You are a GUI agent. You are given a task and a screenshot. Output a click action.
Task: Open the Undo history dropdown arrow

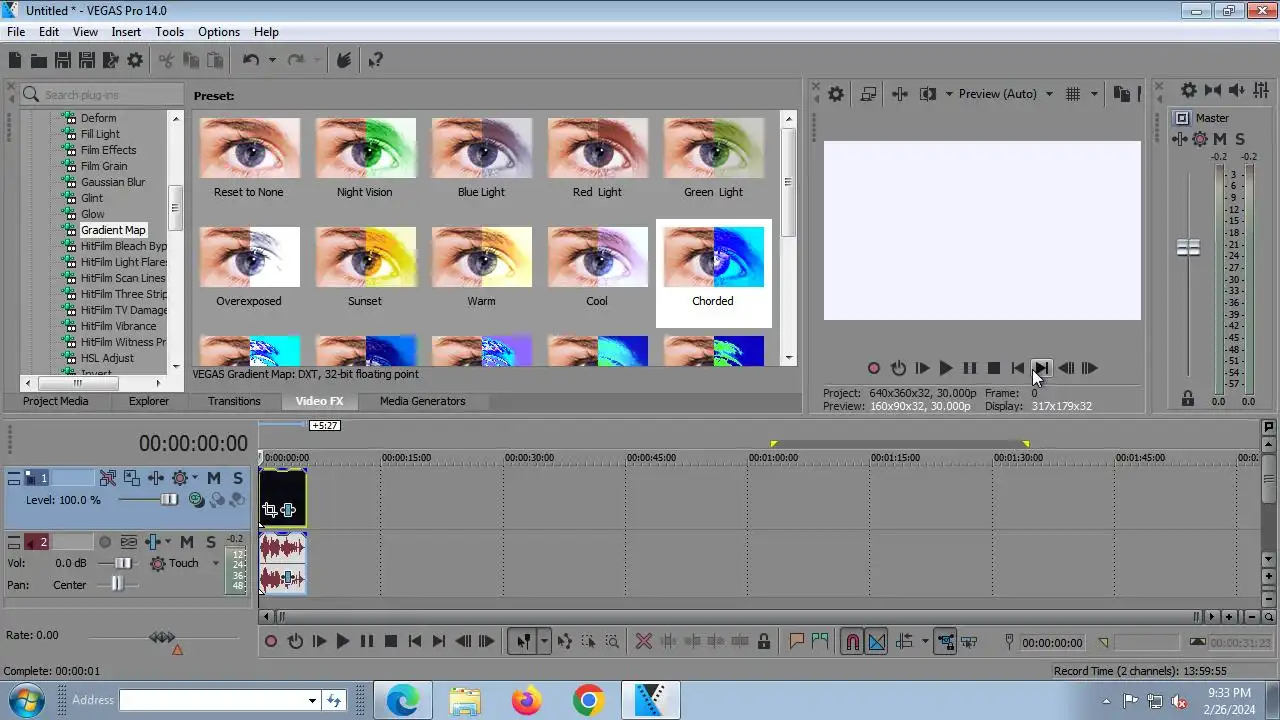pyautogui.click(x=271, y=61)
